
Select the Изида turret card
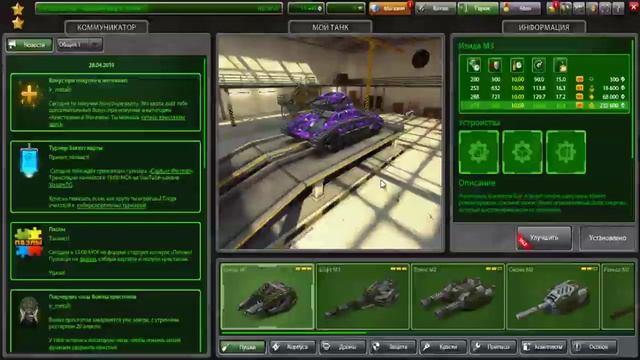(267, 296)
